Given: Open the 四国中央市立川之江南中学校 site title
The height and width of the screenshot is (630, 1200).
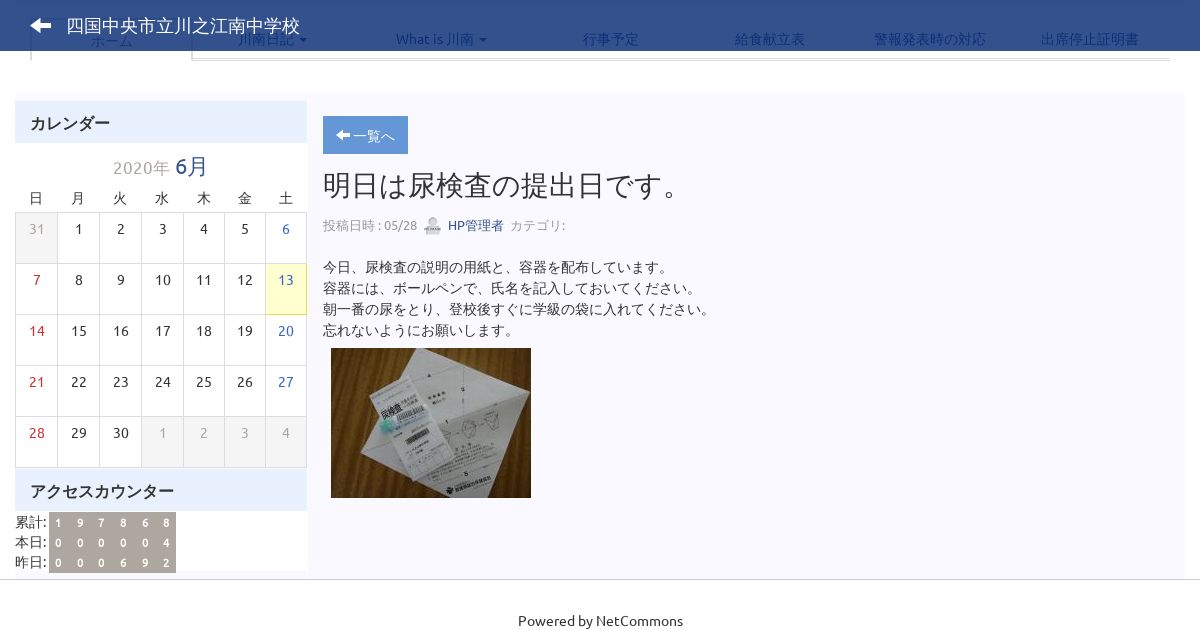Looking at the screenshot, I should (x=183, y=26).
